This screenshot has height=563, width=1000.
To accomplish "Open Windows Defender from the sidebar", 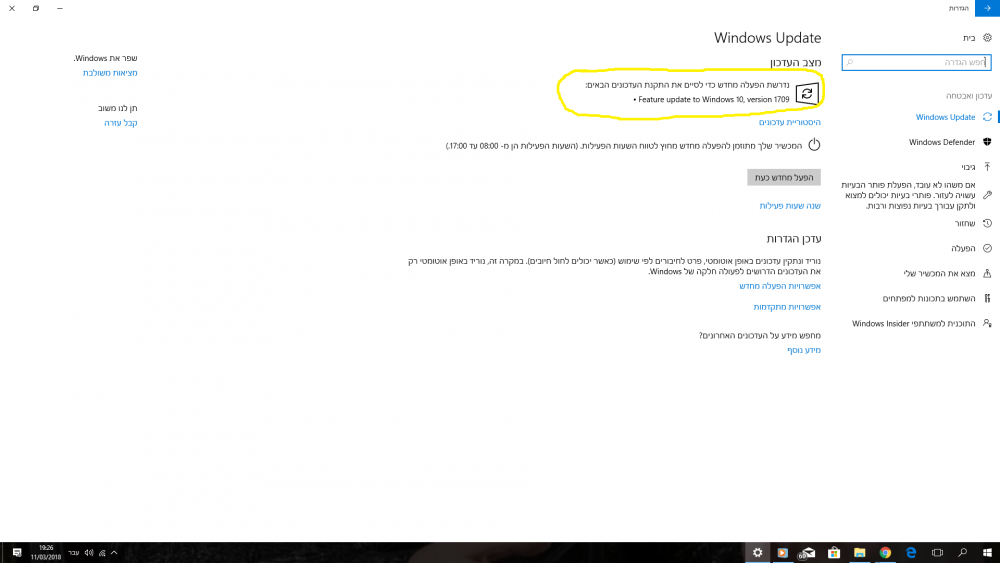I will [x=942, y=142].
